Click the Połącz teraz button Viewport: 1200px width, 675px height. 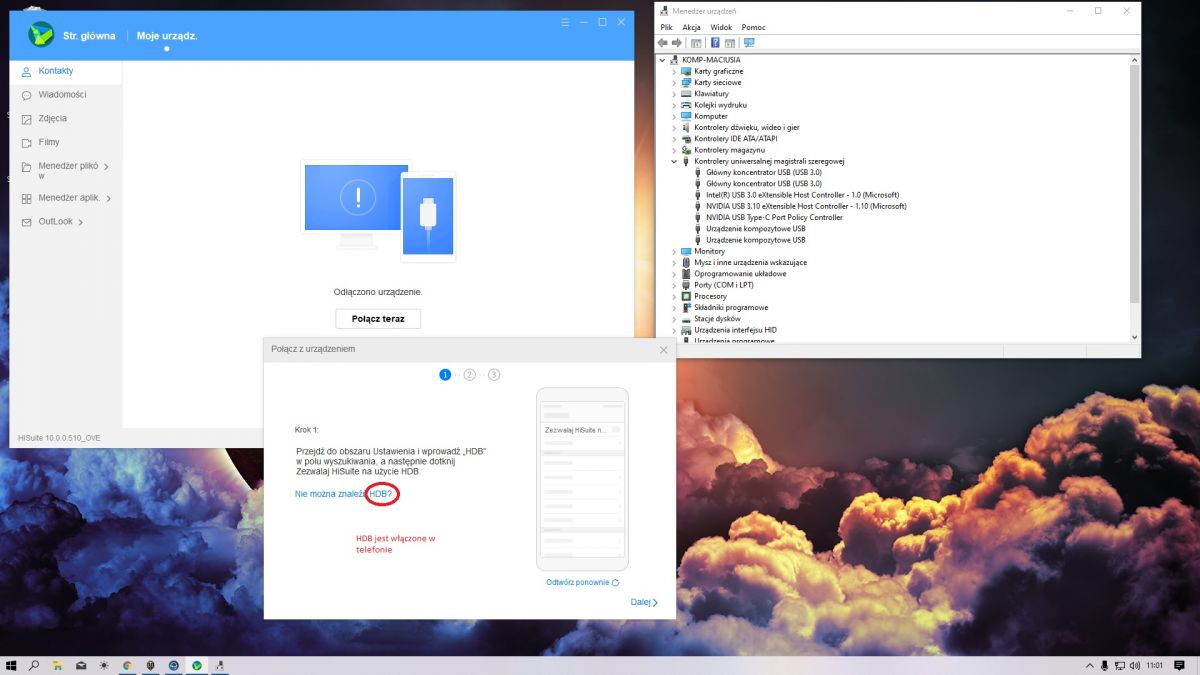click(x=378, y=319)
